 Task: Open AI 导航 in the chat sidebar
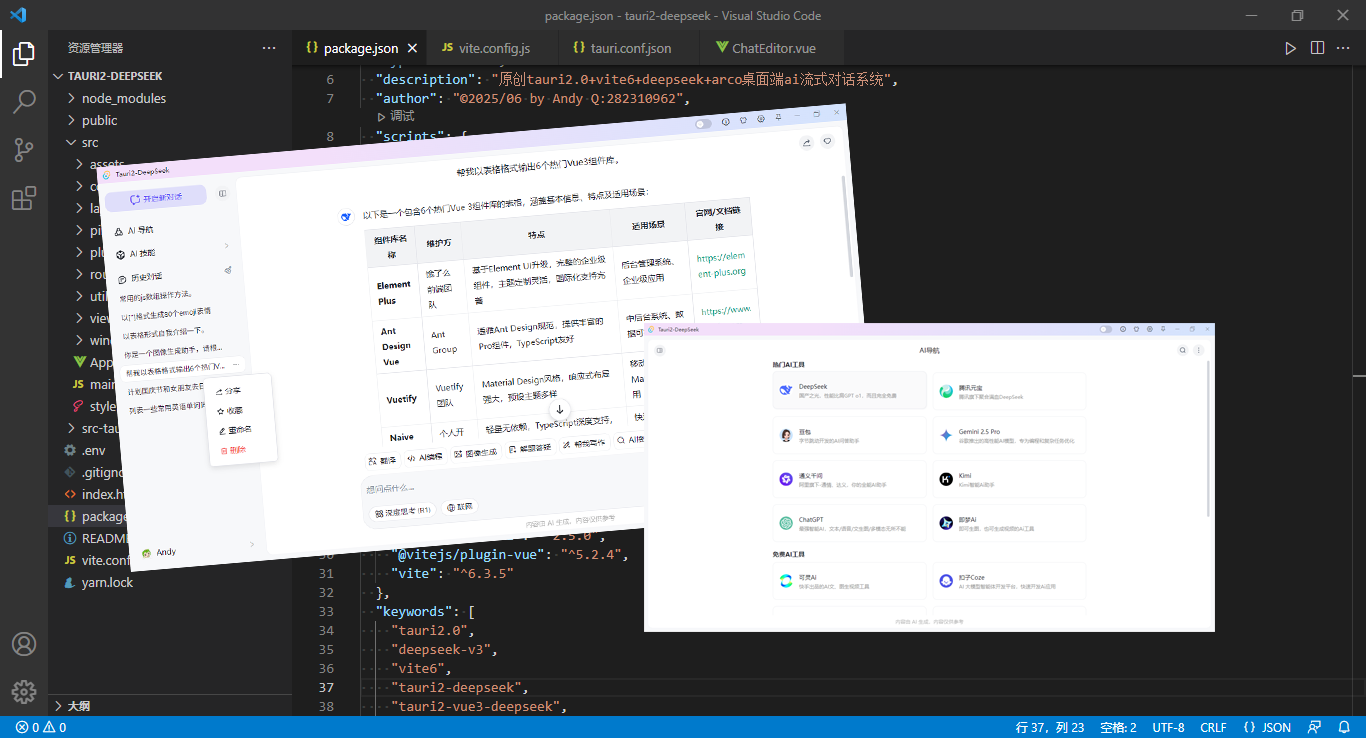tap(135, 230)
